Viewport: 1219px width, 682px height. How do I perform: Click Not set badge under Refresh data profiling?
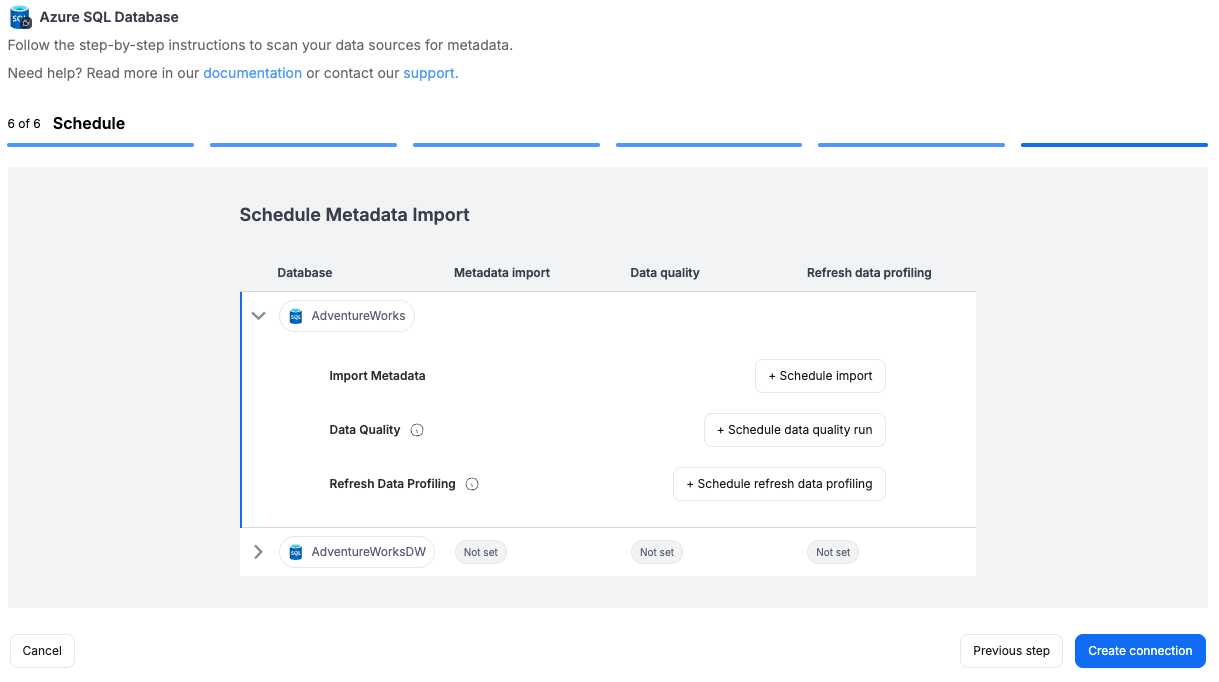pyautogui.click(x=832, y=552)
